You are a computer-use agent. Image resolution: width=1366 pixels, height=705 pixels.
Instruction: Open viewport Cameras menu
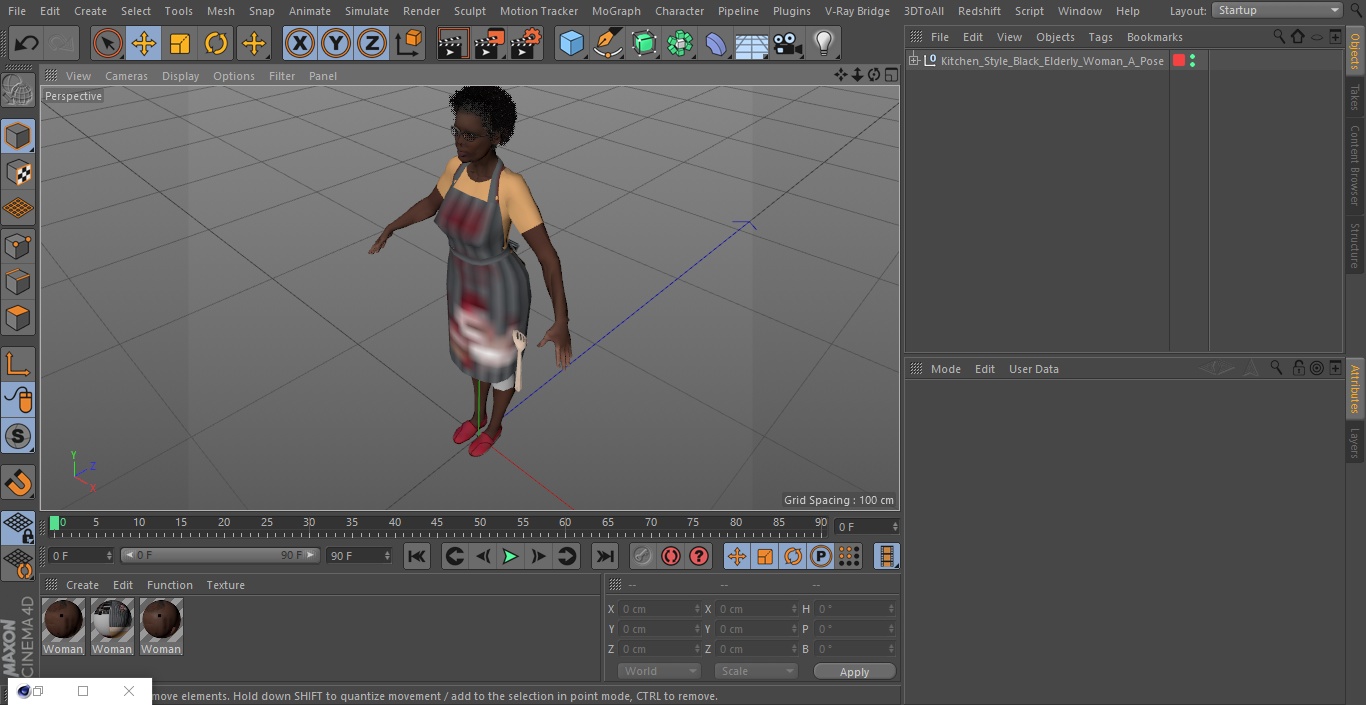[x=126, y=76]
